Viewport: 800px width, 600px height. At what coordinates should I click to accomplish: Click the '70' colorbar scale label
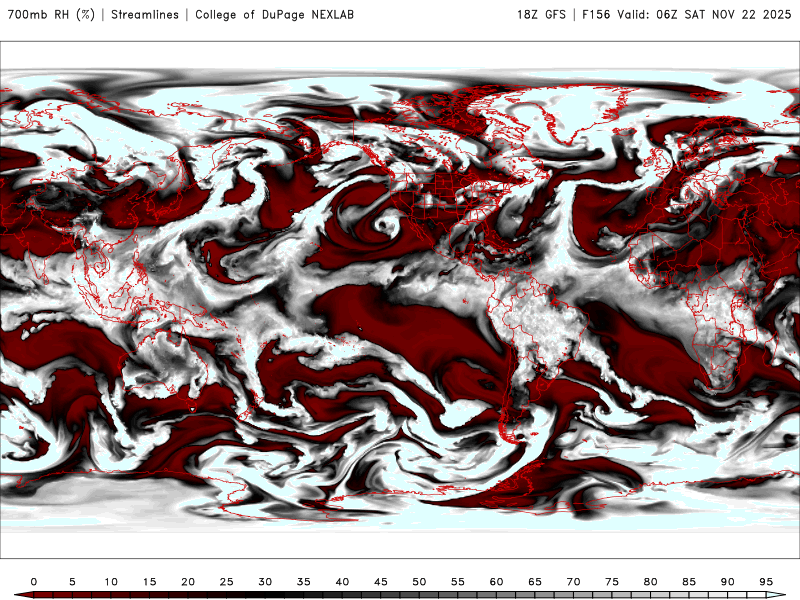(x=573, y=582)
